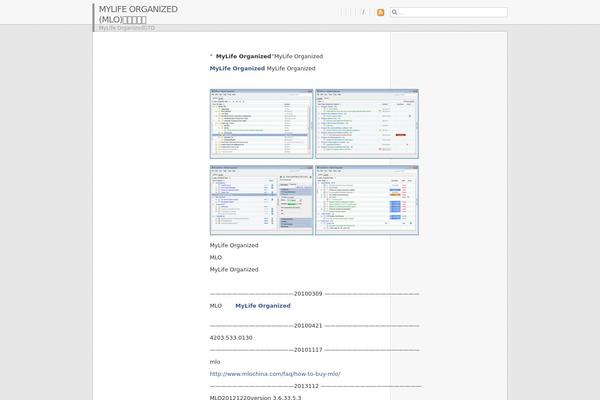Screen dimensions: 600x400
Task: Open the RSS feed icon
Action: tap(380, 13)
